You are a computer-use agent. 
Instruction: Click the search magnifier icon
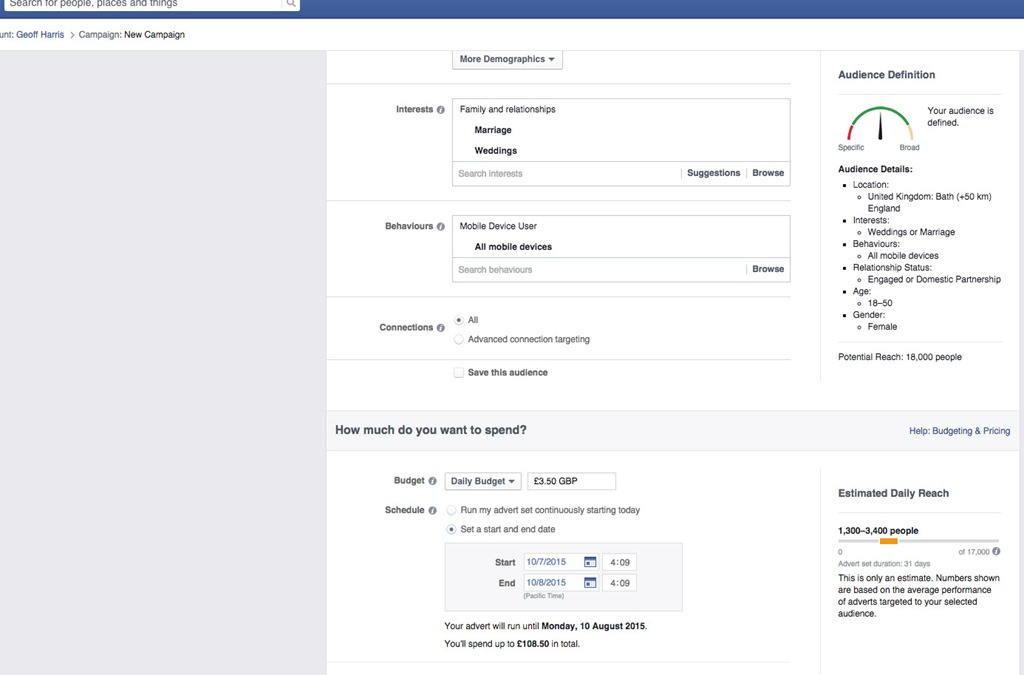pos(291,4)
